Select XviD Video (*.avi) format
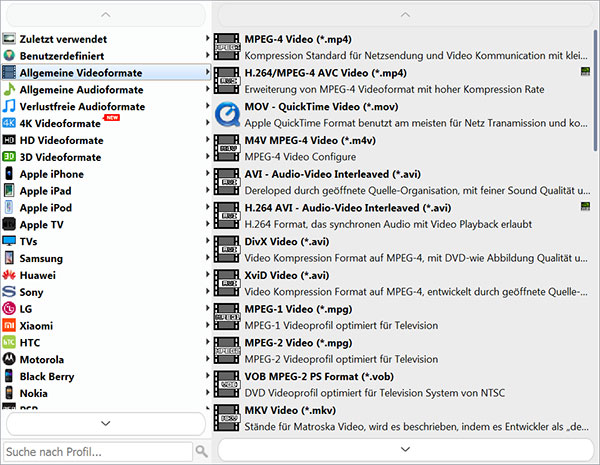Image resolution: width=600 pixels, height=465 pixels. 402,283
